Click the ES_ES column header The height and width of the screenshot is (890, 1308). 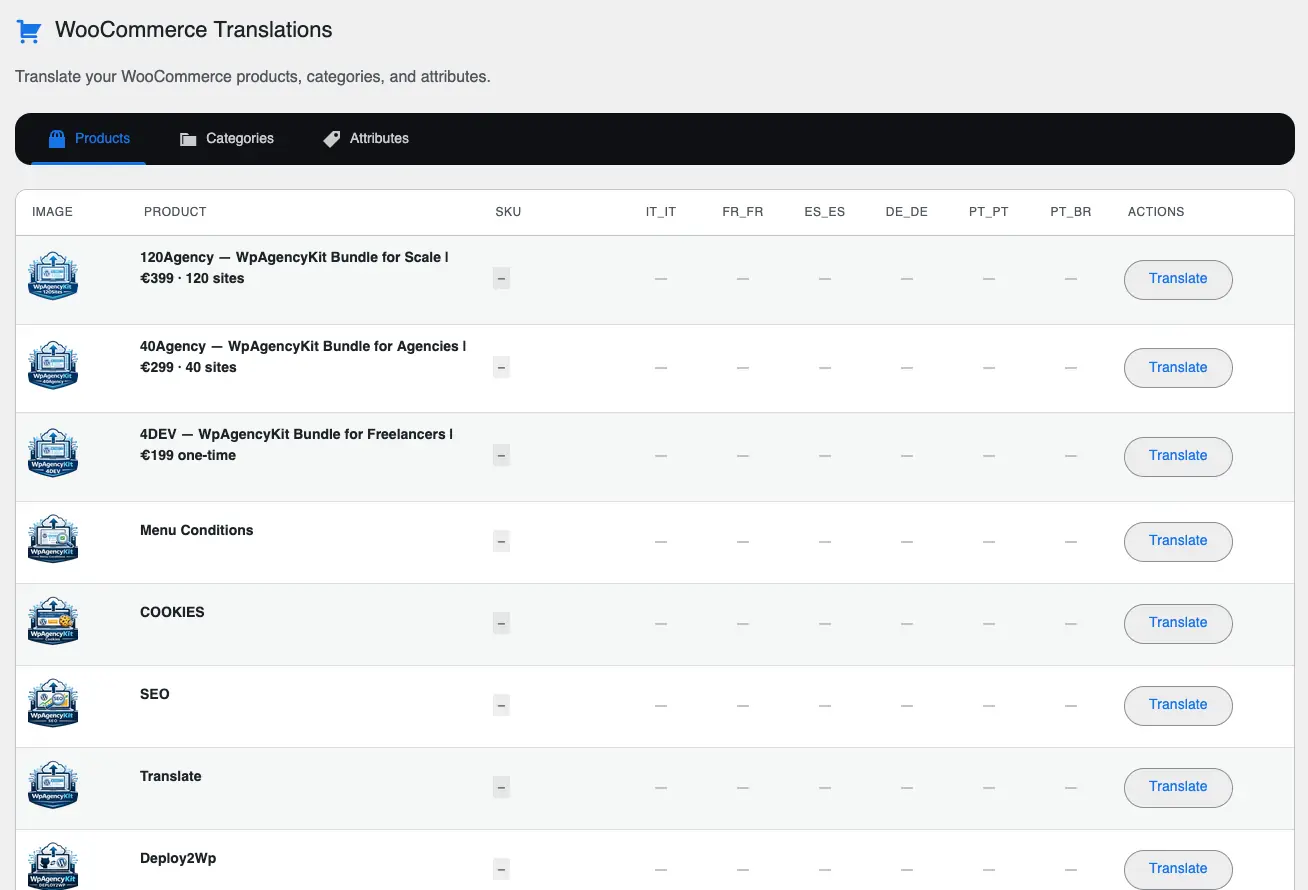pos(825,212)
